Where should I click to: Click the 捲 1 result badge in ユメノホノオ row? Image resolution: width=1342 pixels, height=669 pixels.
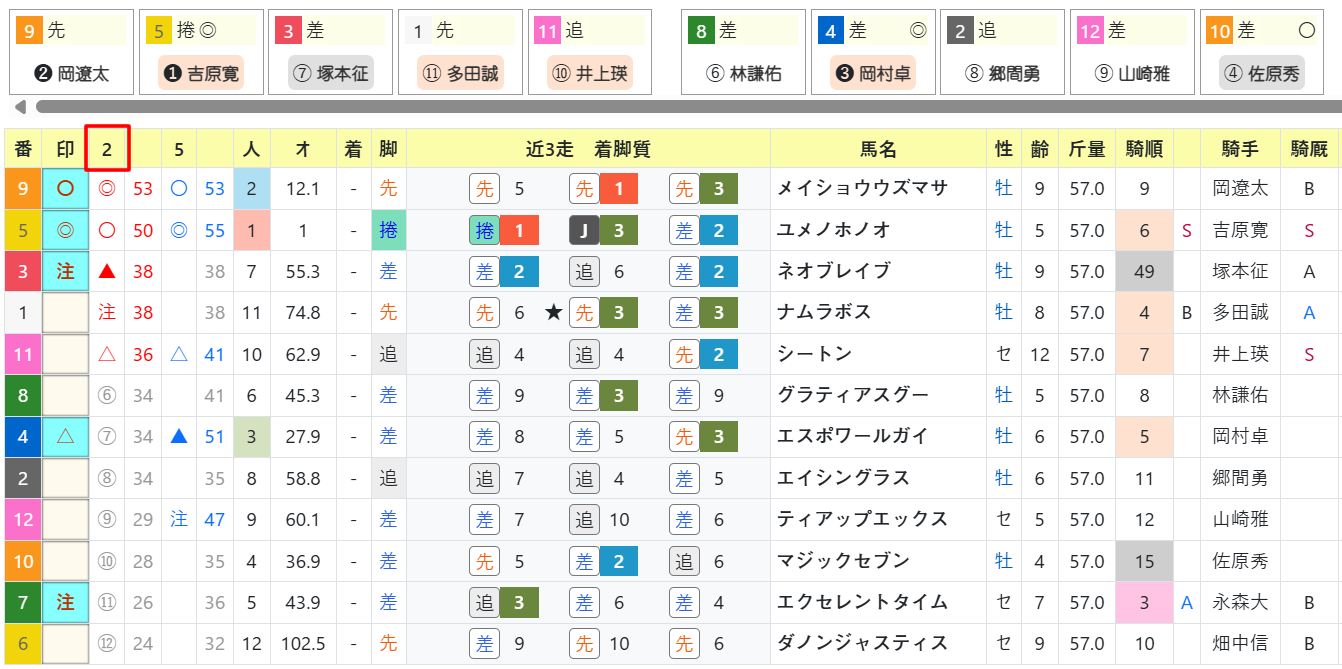[504, 231]
